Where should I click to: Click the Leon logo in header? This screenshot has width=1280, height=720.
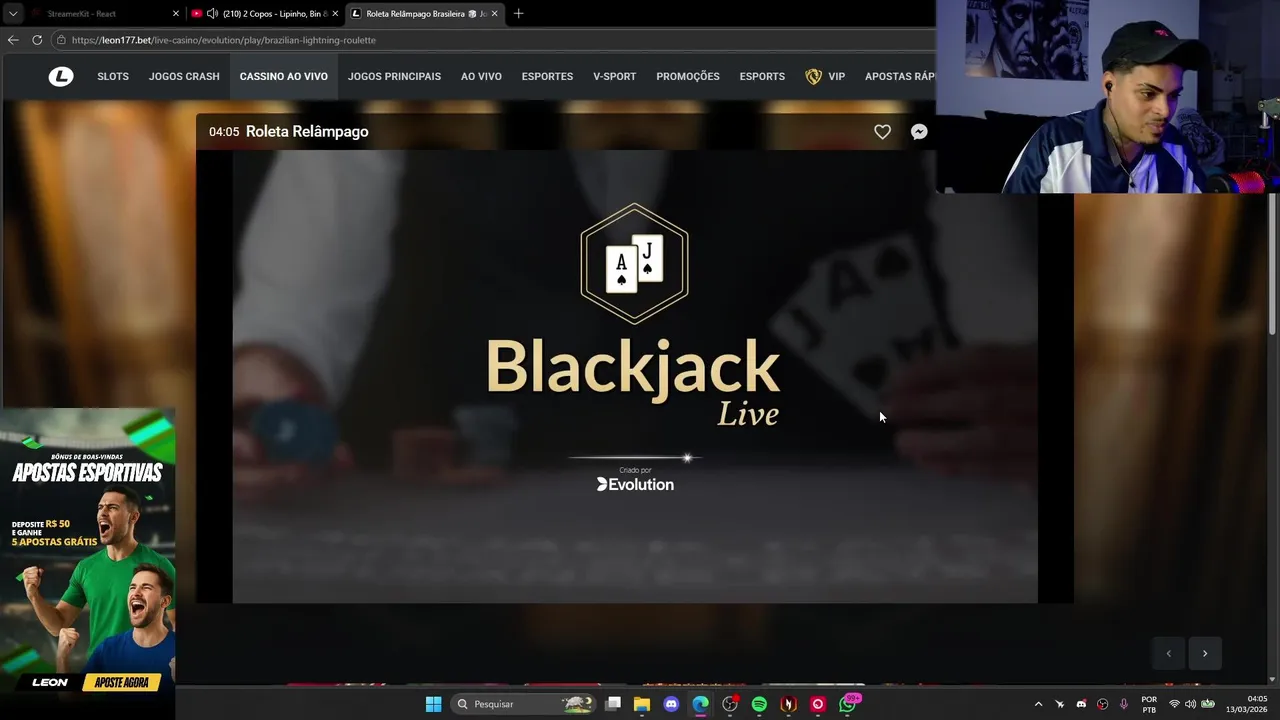tap(61, 76)
